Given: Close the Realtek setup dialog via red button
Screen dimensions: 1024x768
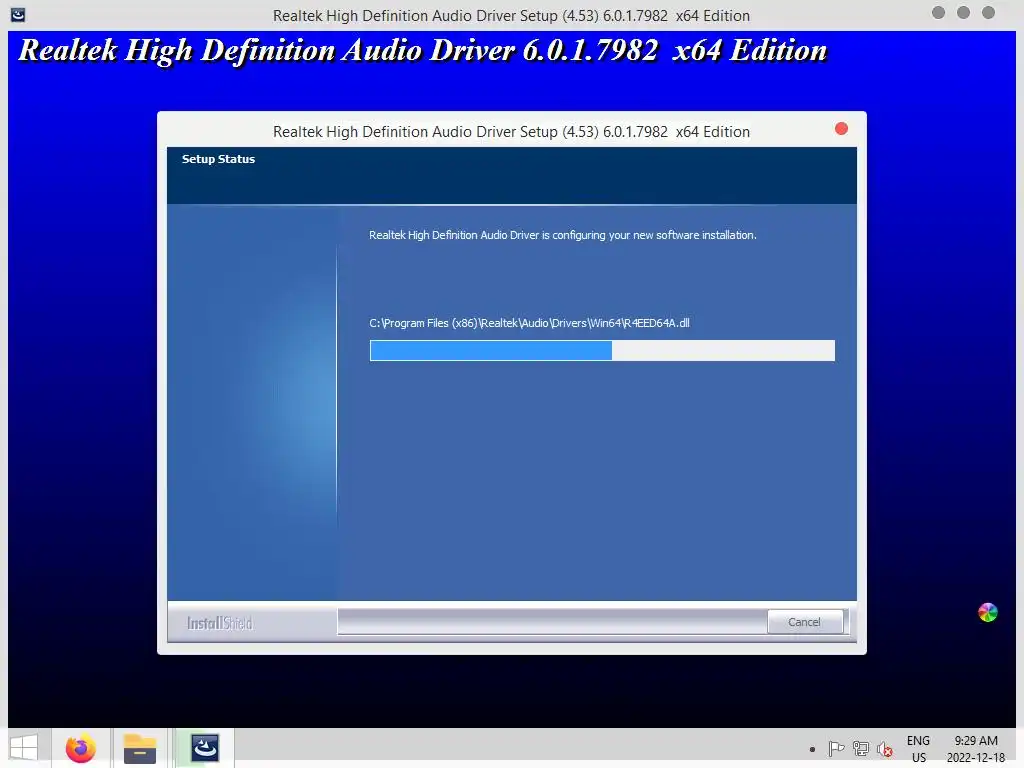Looking at the screenshot, I should pos(841,129).
